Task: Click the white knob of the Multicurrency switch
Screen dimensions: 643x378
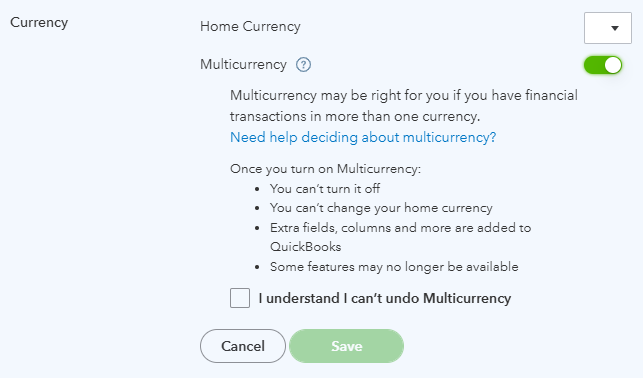Action: [x=613, y=65]
